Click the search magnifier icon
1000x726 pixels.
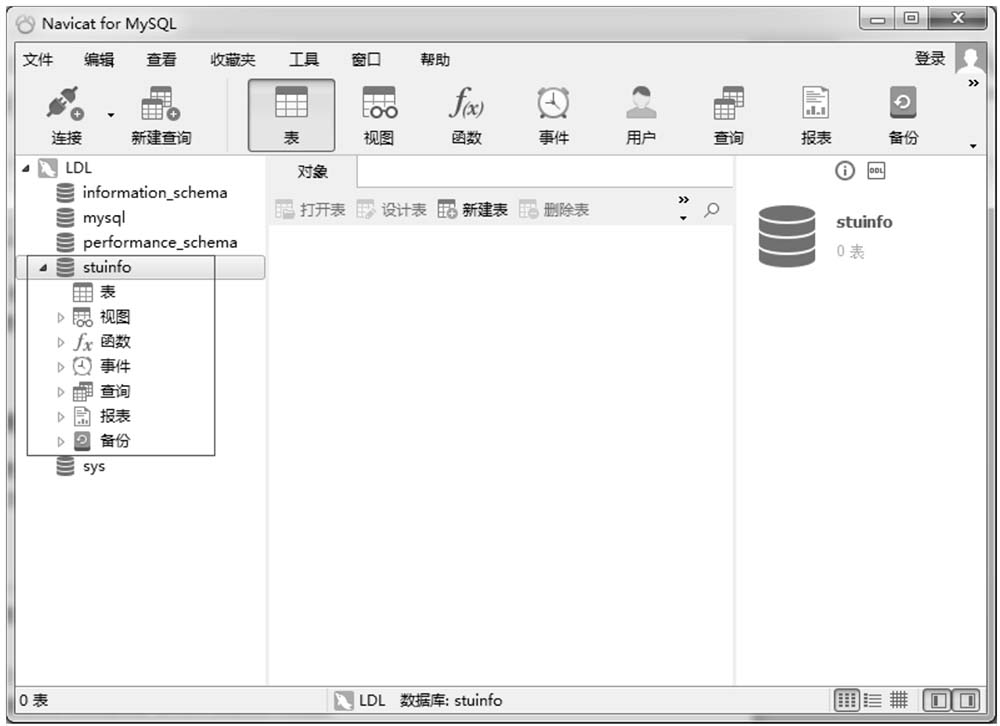point(712,210)
